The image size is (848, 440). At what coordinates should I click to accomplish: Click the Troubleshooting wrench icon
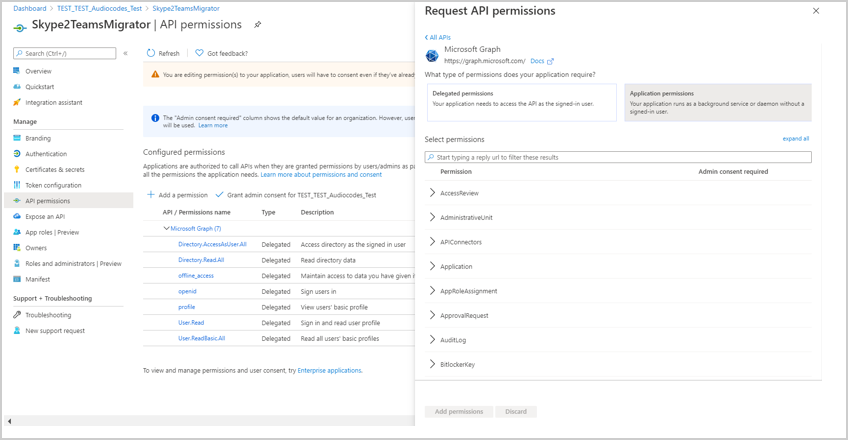[17, 315]
